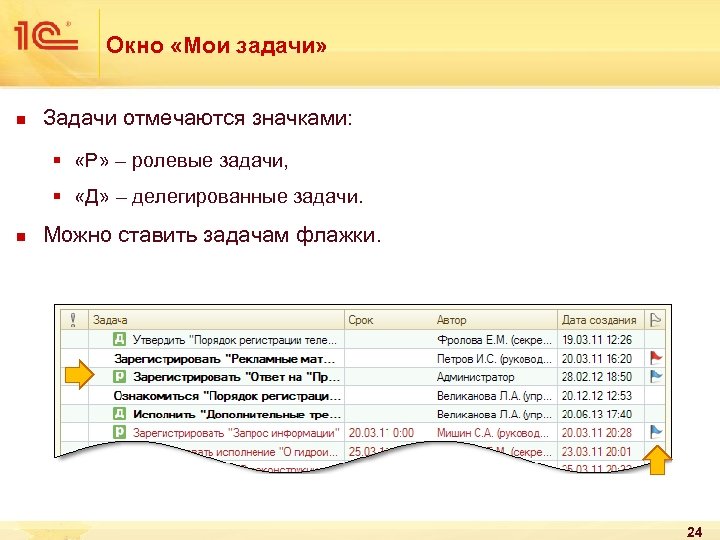Click creation date 28.02.12 18:50
The height and width of the screenshot is (540, 720).
(x=597, y=377)
